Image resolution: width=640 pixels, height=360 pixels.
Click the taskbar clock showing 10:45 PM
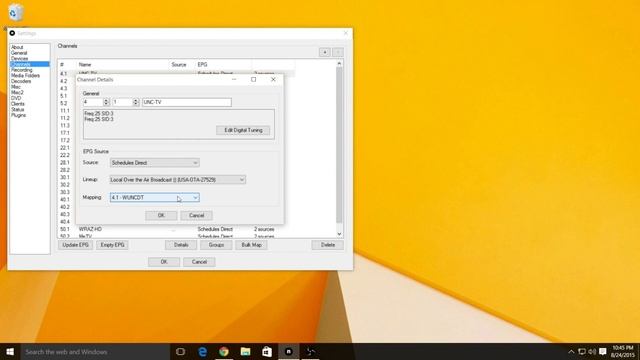pyautogui.click(x=623, y=351)
